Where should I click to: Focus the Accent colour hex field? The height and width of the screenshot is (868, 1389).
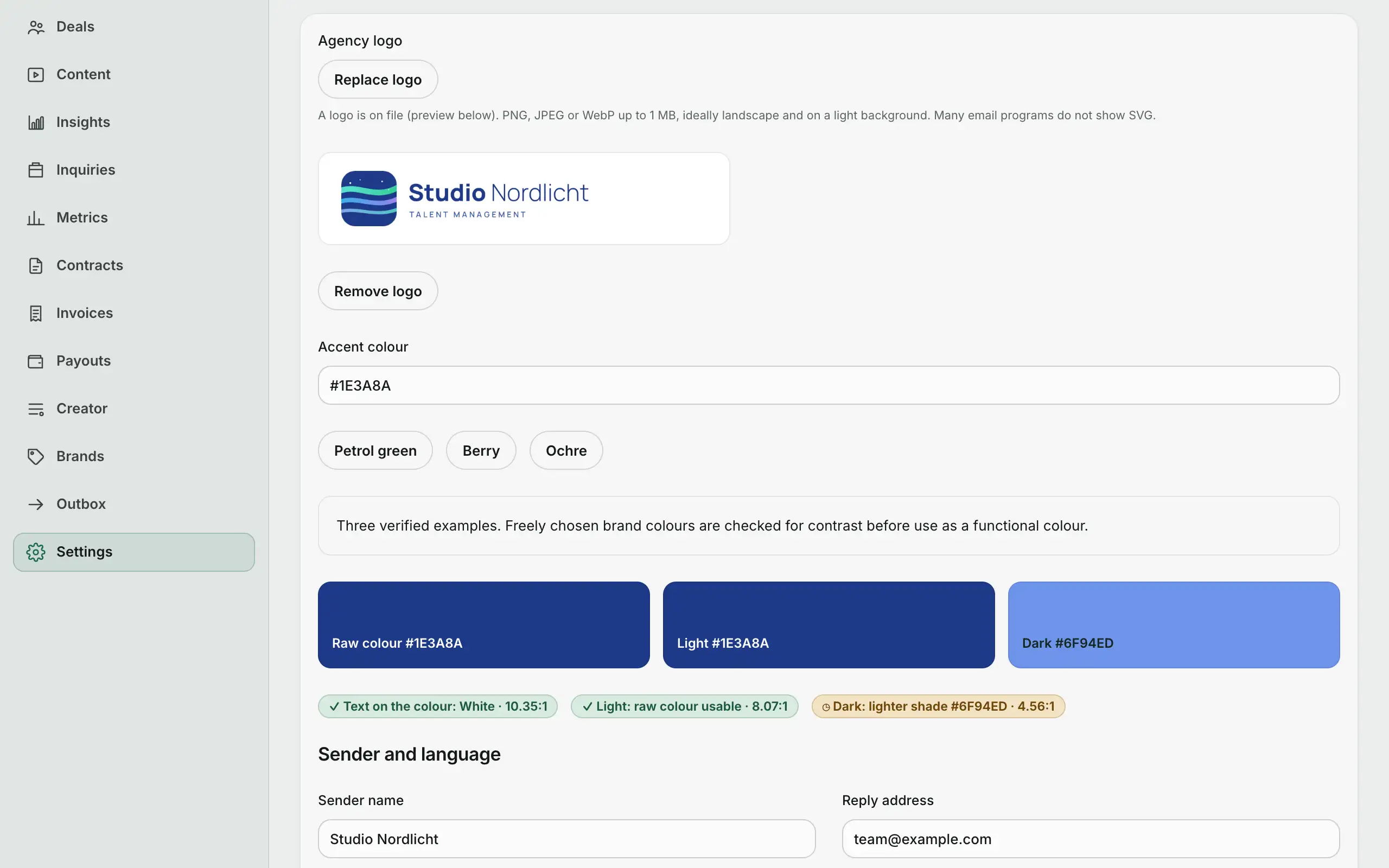pos(828,385)
